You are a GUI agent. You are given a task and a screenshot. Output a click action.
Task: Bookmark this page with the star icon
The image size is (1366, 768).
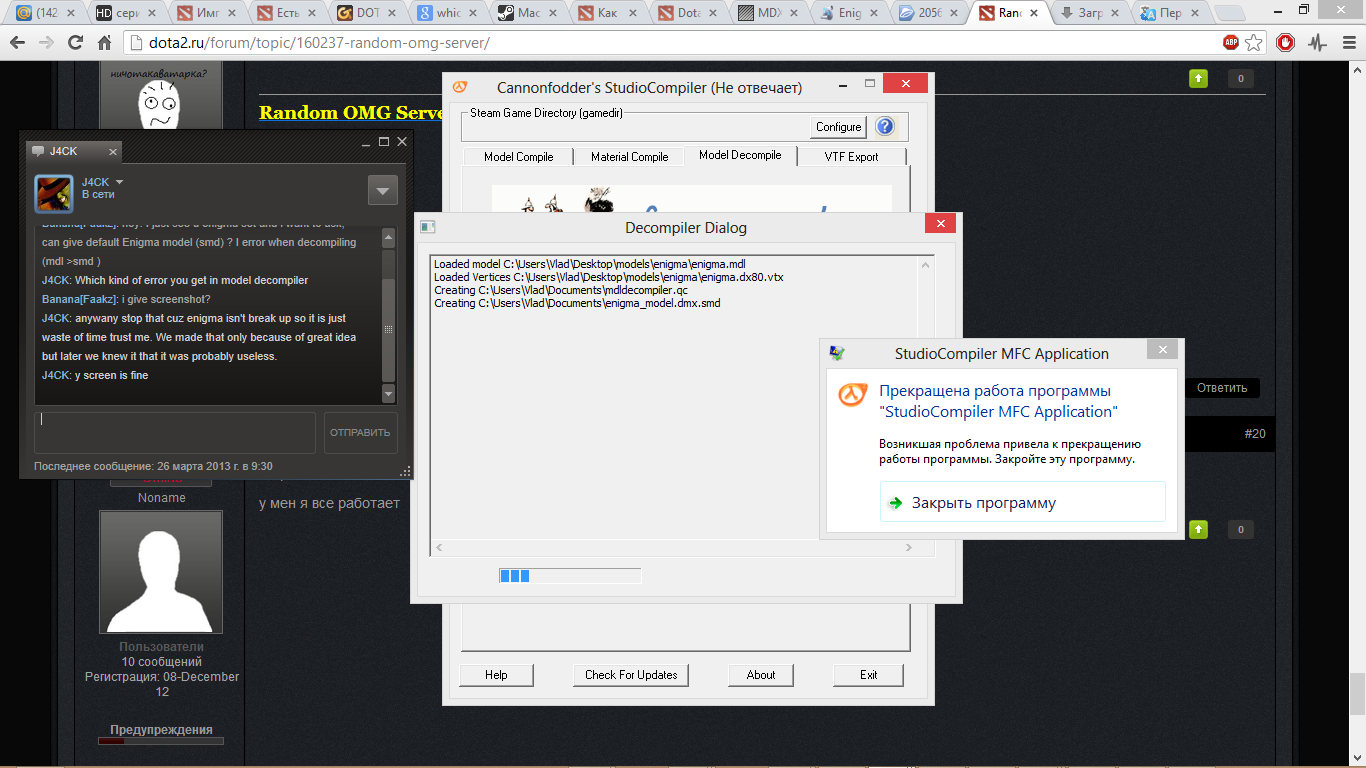(x=1254, y=43)
